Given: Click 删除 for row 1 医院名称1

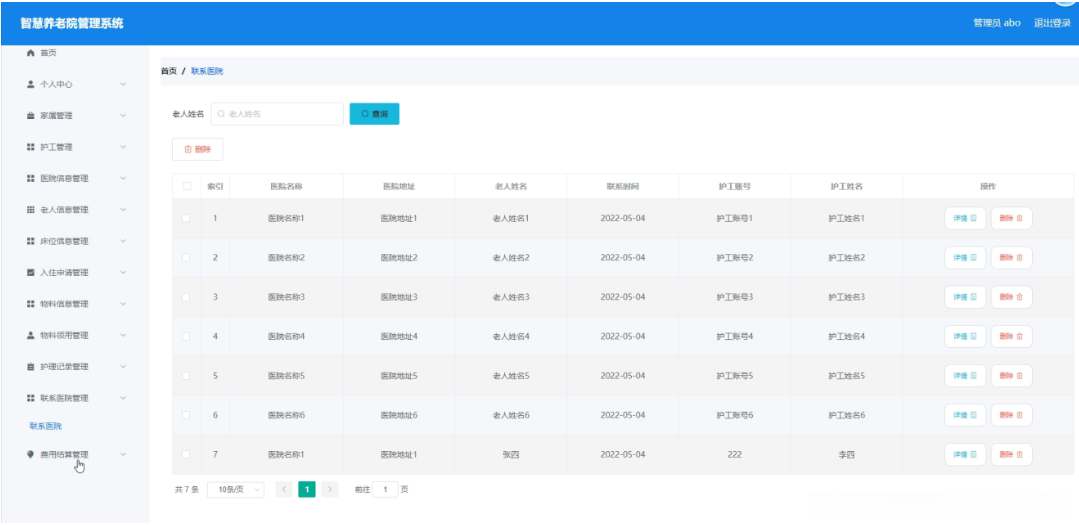Looking at the screenshot, I should tap(1011, 218).
